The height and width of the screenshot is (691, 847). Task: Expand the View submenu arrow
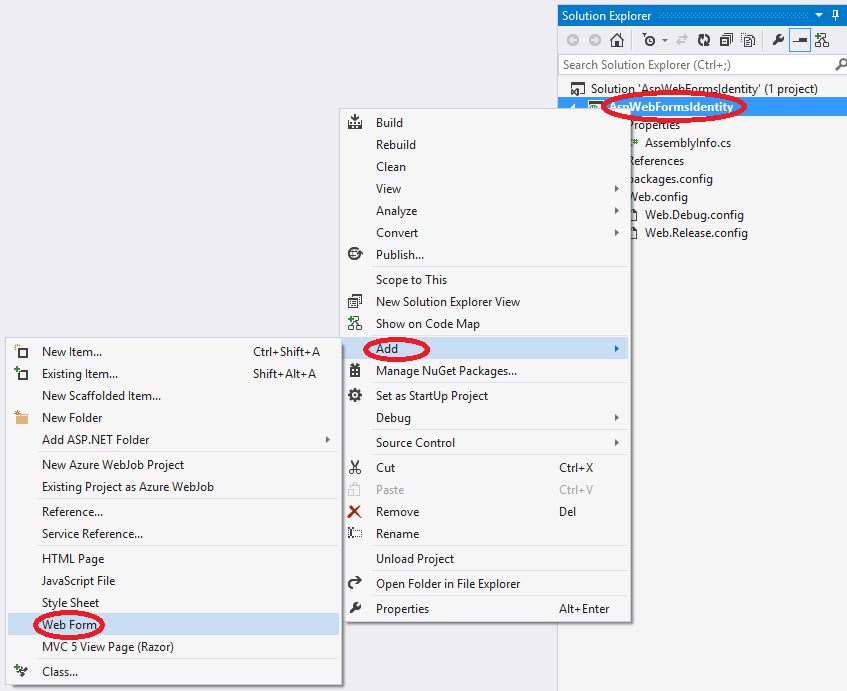tap(617, 189)
